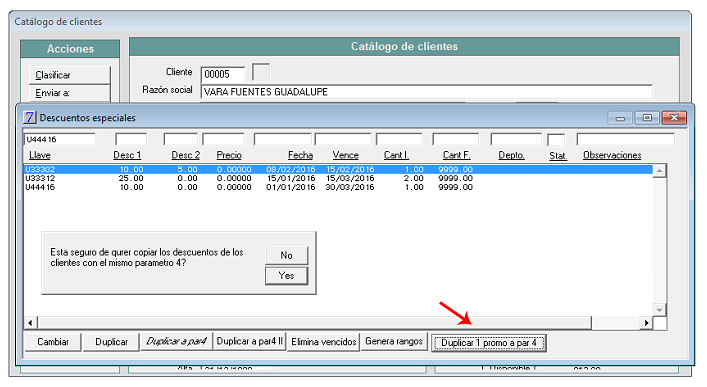Click the Precio column header
707x387 pixels.
pos(229,155)
